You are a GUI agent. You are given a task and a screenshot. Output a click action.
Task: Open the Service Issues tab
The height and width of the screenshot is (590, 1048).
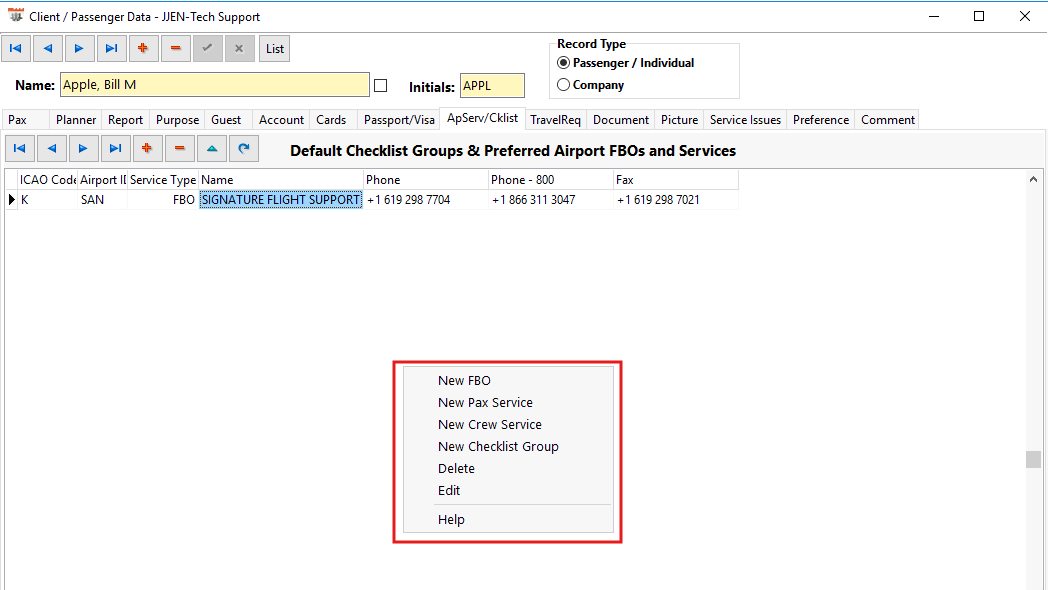click(x=745, y=119)
